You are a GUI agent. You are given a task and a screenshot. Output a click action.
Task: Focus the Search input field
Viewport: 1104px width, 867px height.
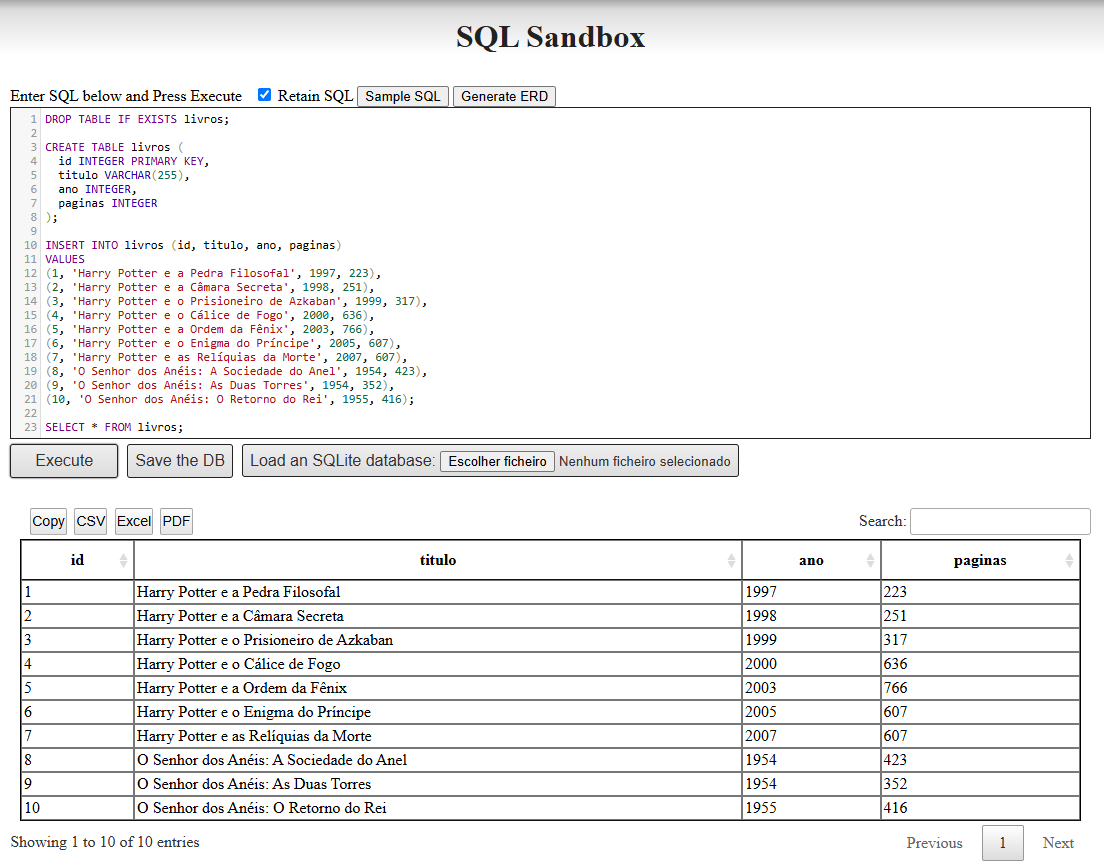tap(1000, 521)
